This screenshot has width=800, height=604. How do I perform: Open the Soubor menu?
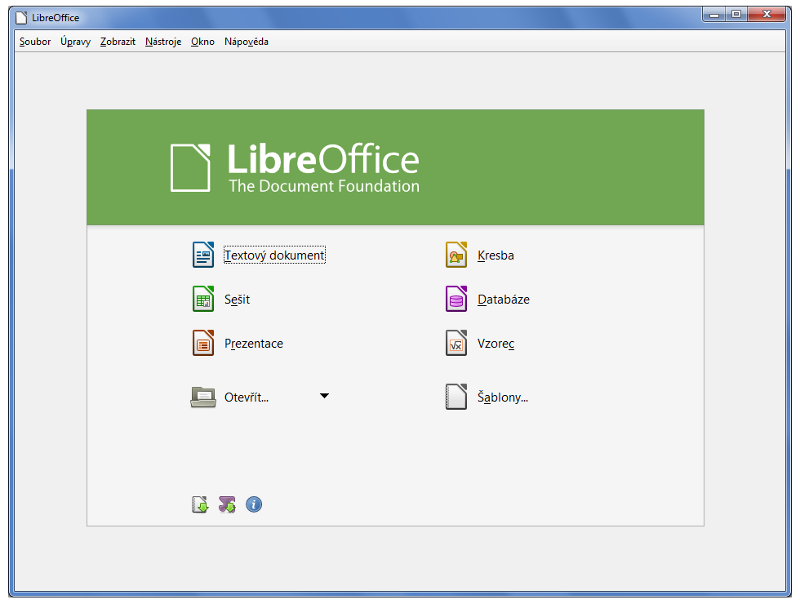pyautogui.click(x=35, y=42)
